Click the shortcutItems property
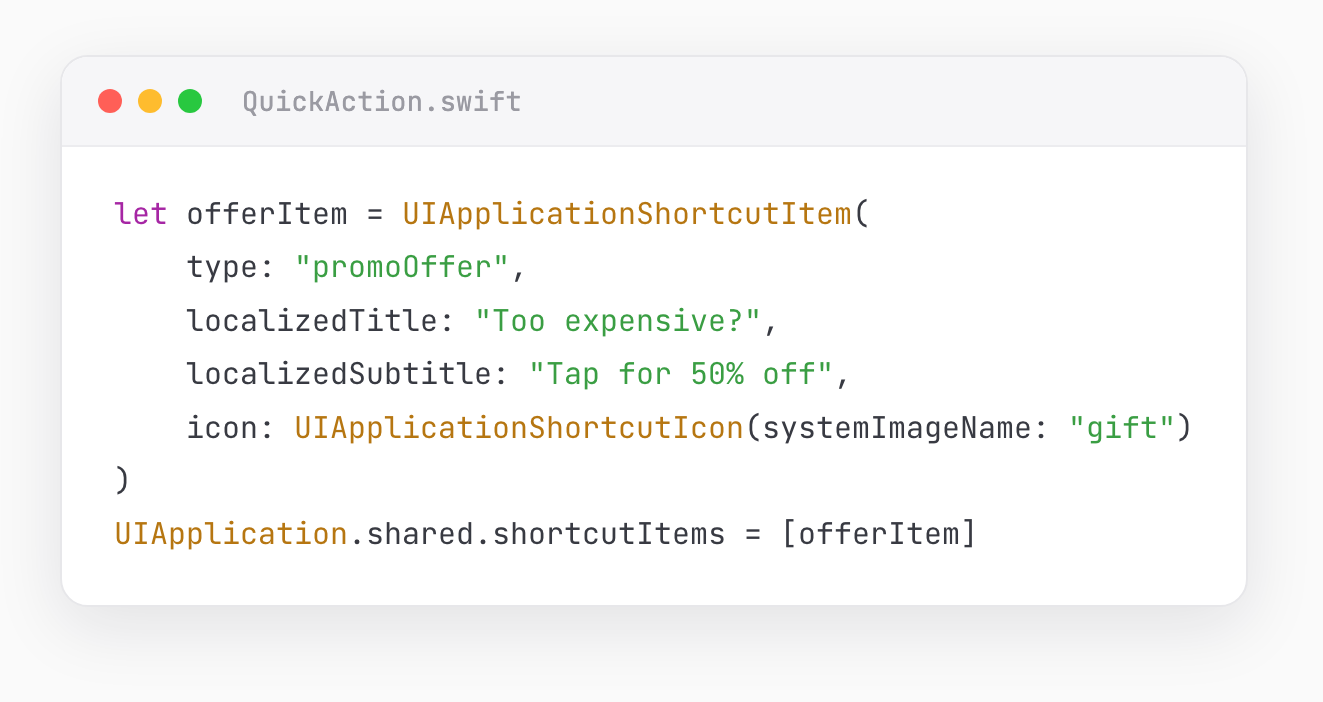Image resolution: width=1323 pixels, height=702 pixels. [608, 534]
